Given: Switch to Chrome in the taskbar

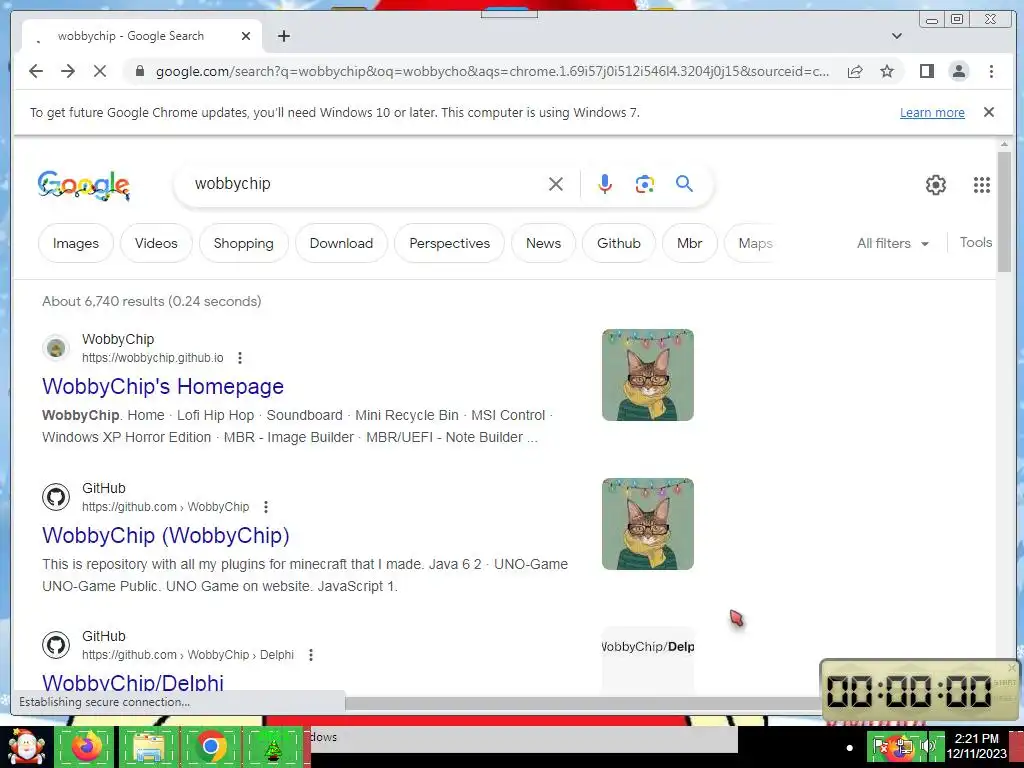Looking at the screenshot, I should (210, 746).
